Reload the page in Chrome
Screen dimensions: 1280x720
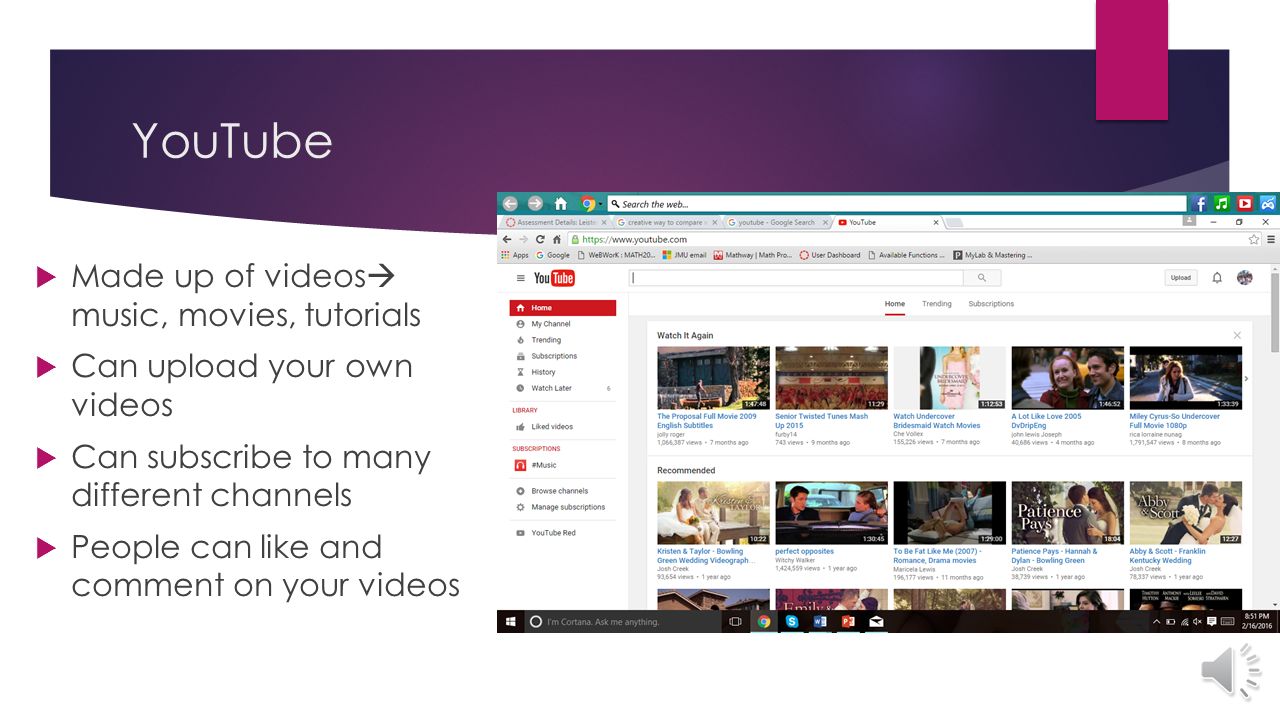point(540,239)
